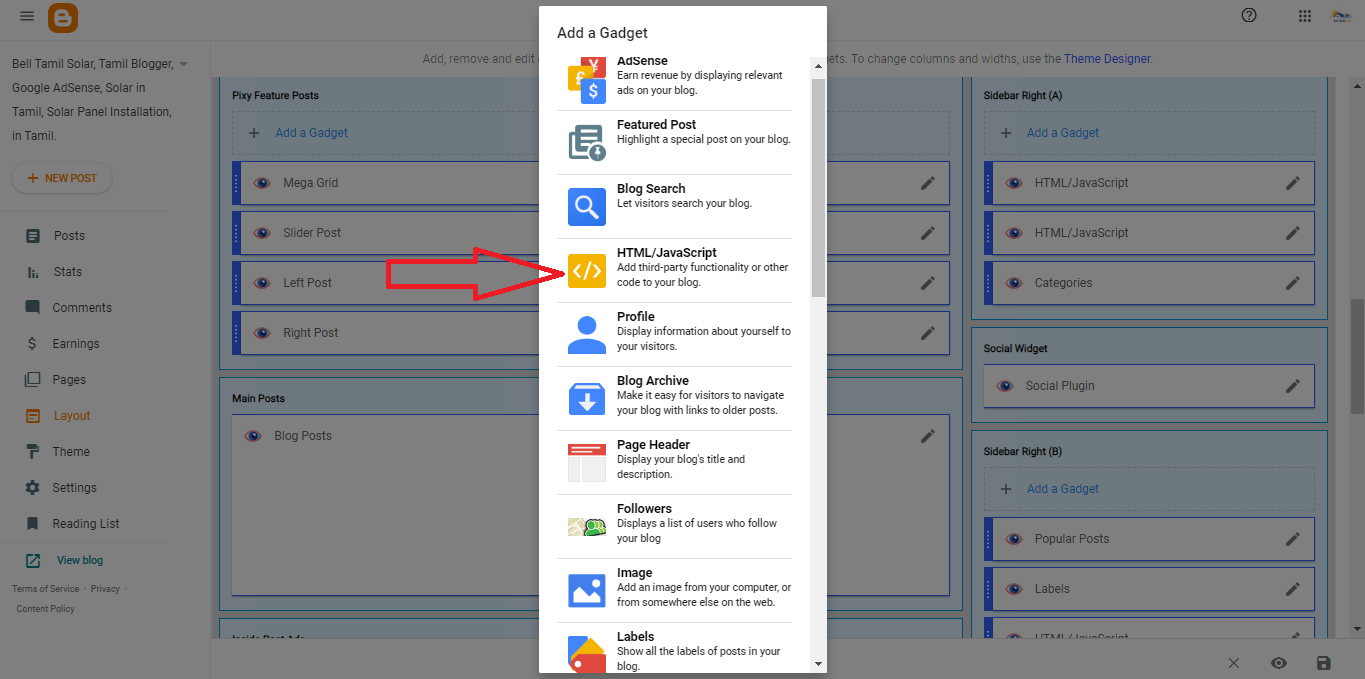Viewport: 1365px width, 679px height.
Task: Select the Featured Post gadget icon
Action: tap(587, 143)
